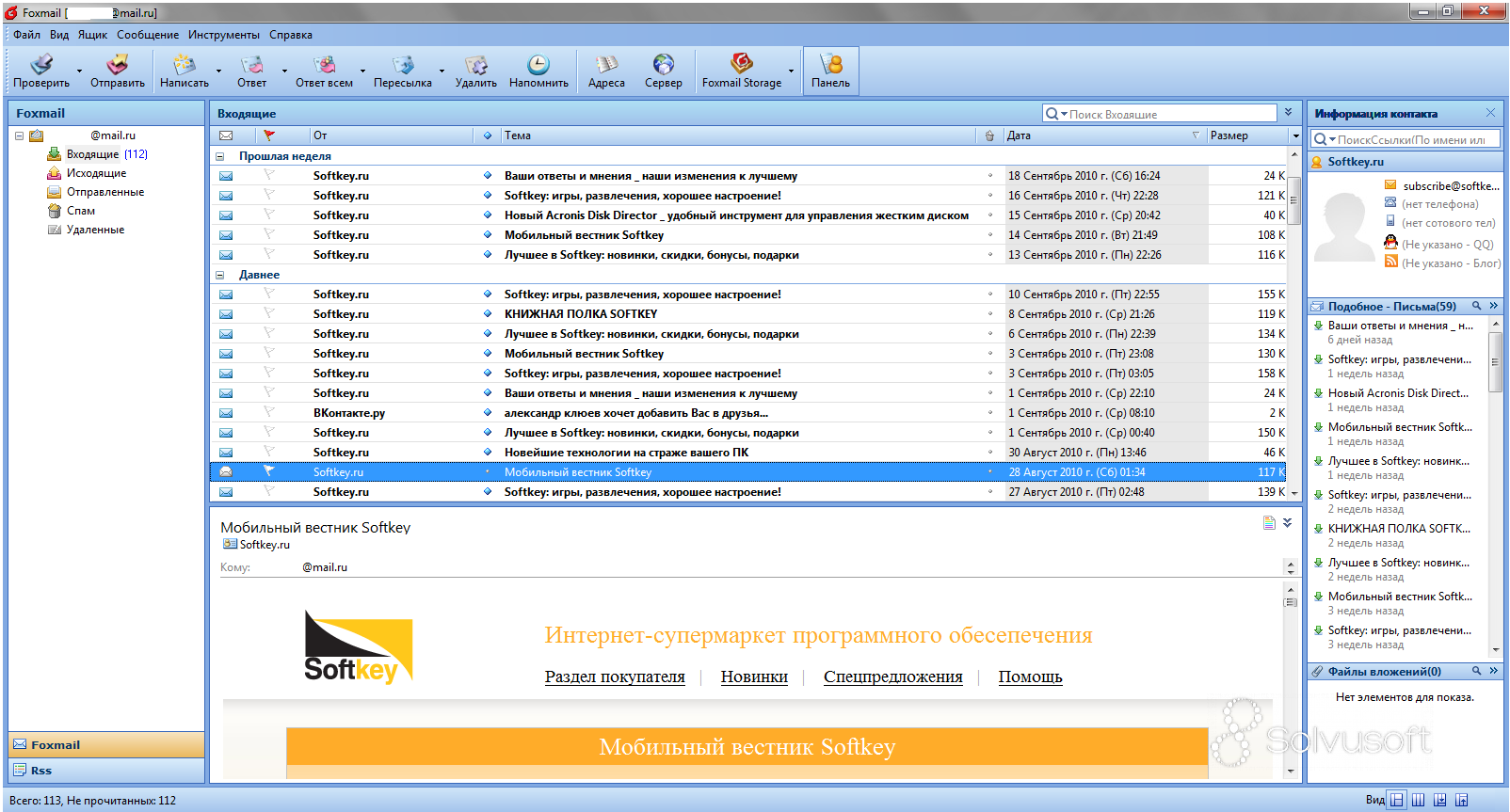Click the contact search field
Image resolution: width=1510 pixels, height=812 pixels.
[1405, 139]
